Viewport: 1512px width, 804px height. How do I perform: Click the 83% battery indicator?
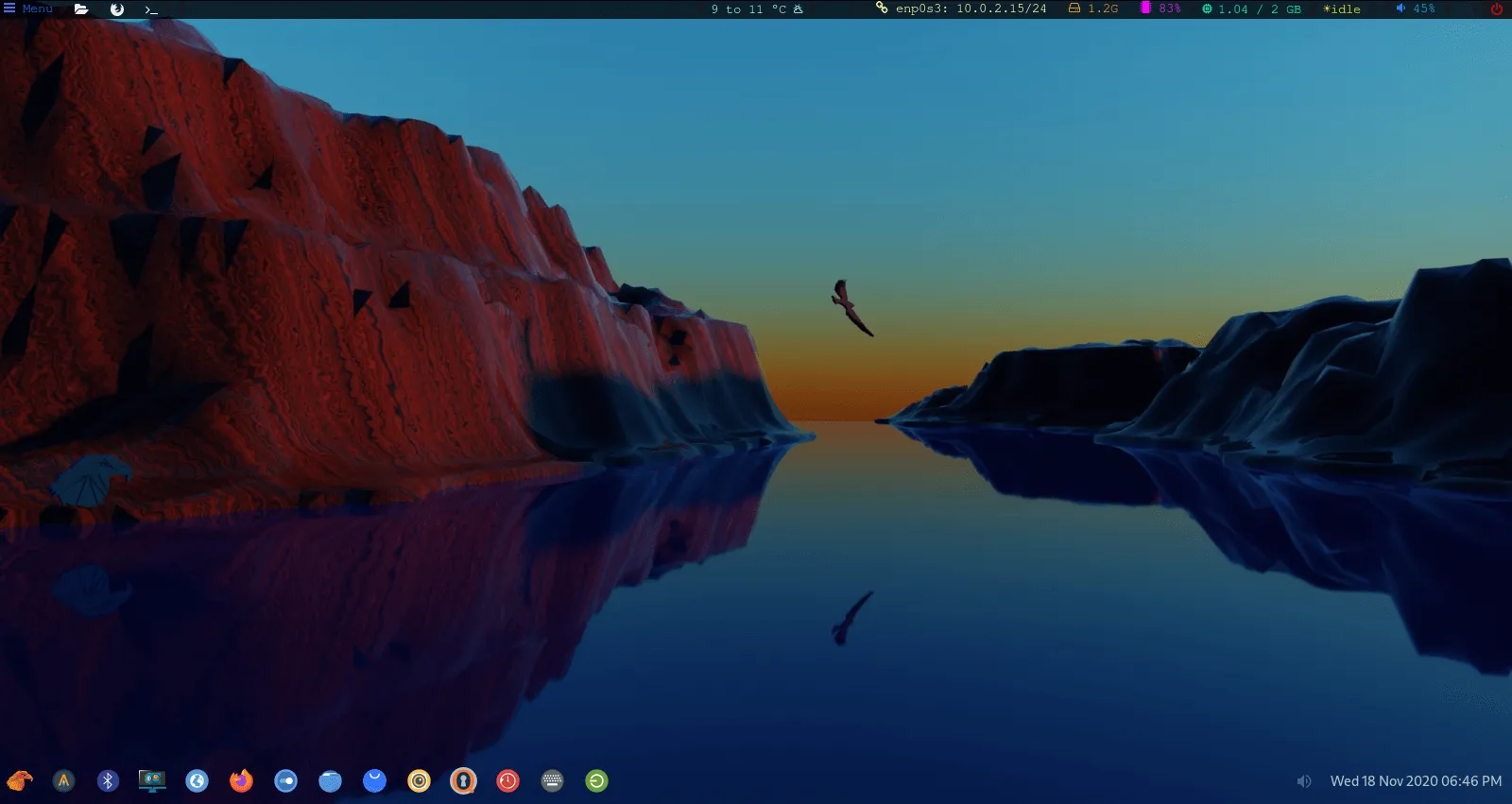pyautogui.click(x=1160, y=9)
